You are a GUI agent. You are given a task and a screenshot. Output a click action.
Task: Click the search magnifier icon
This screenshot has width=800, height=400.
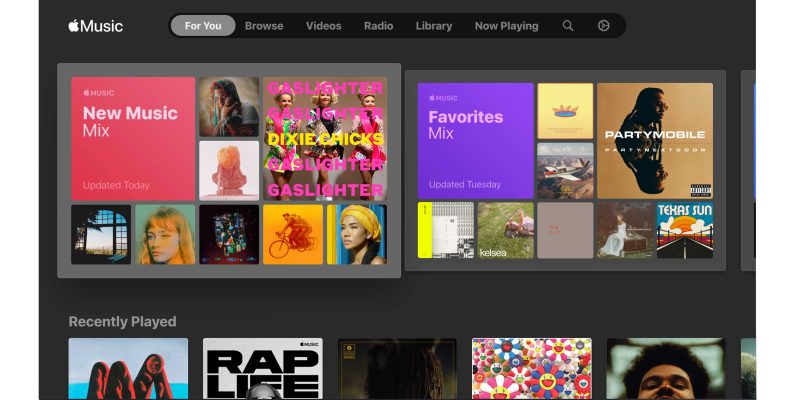coord(568,26)
